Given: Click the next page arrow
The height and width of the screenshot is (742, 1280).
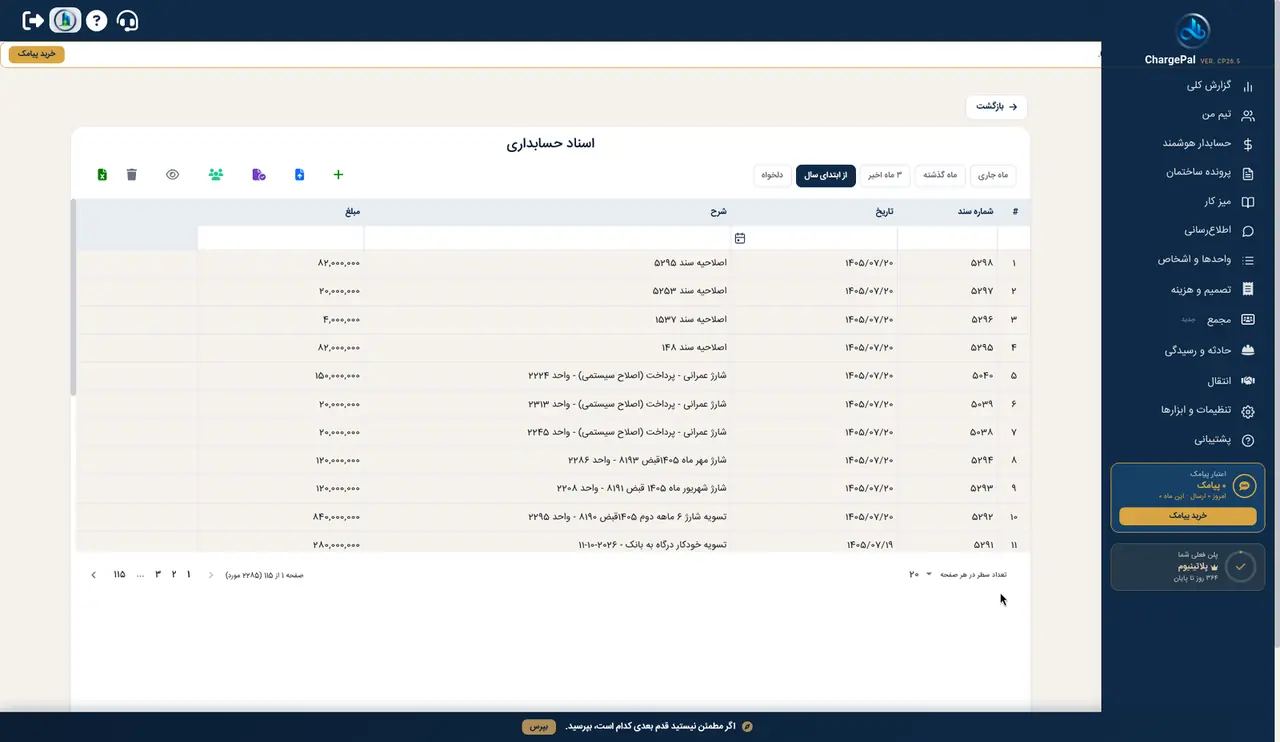Looking at the screenshot, I should pyautogui.click(x=94, y=575).
